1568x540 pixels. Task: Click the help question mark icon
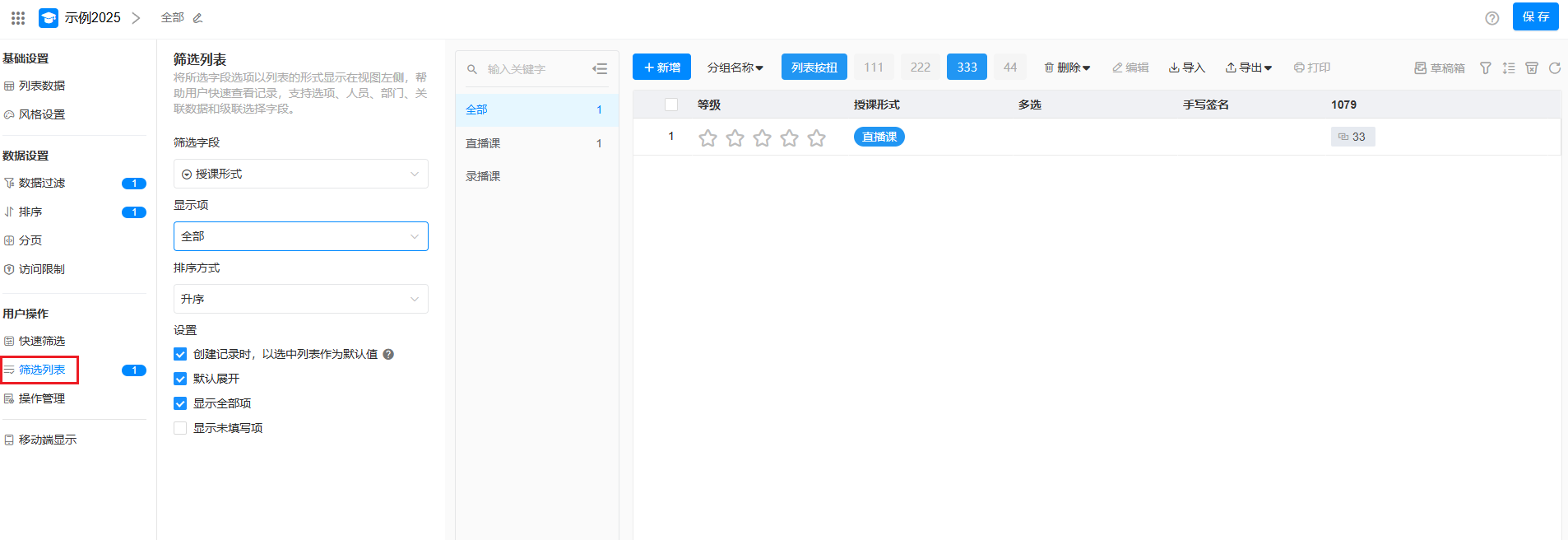tap(1491, 18)
